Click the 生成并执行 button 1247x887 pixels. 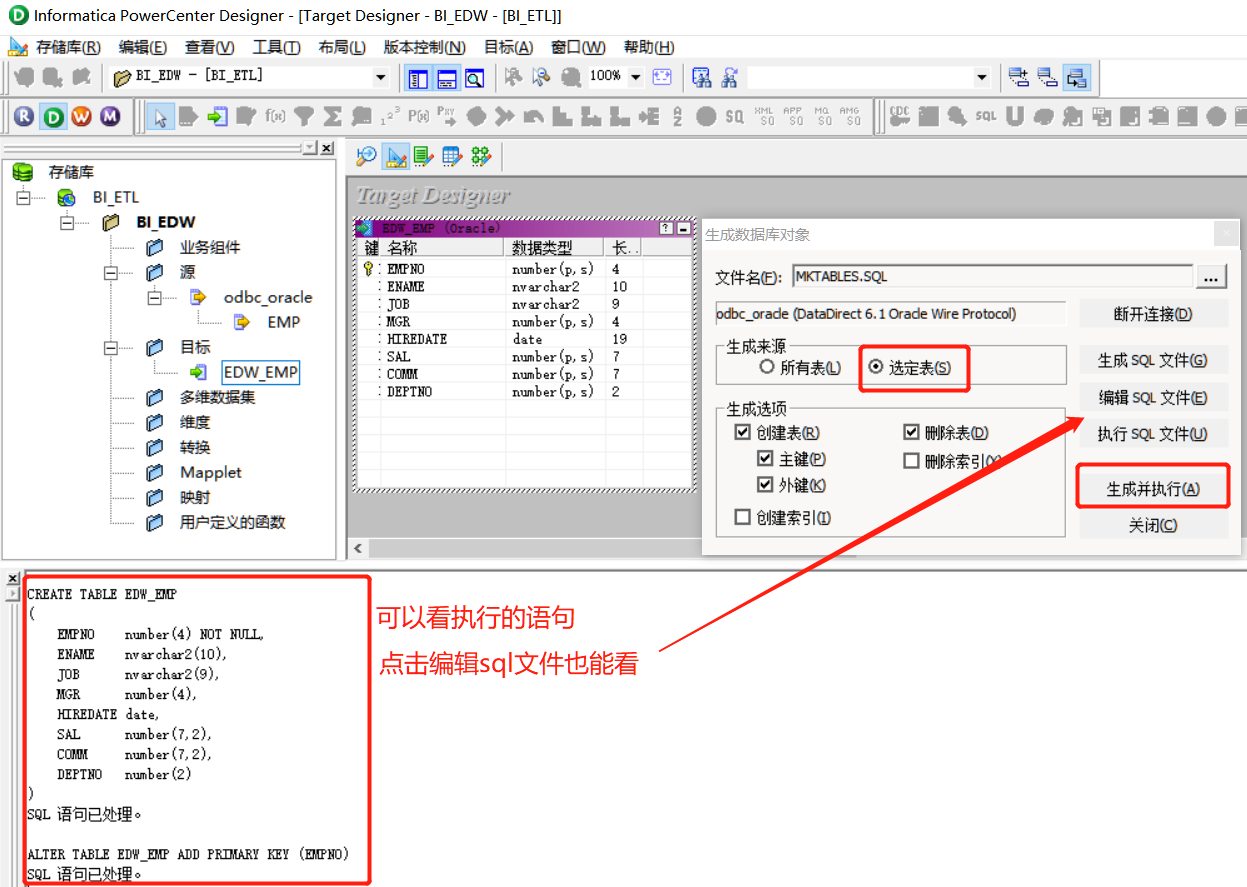click(1153, 489)
